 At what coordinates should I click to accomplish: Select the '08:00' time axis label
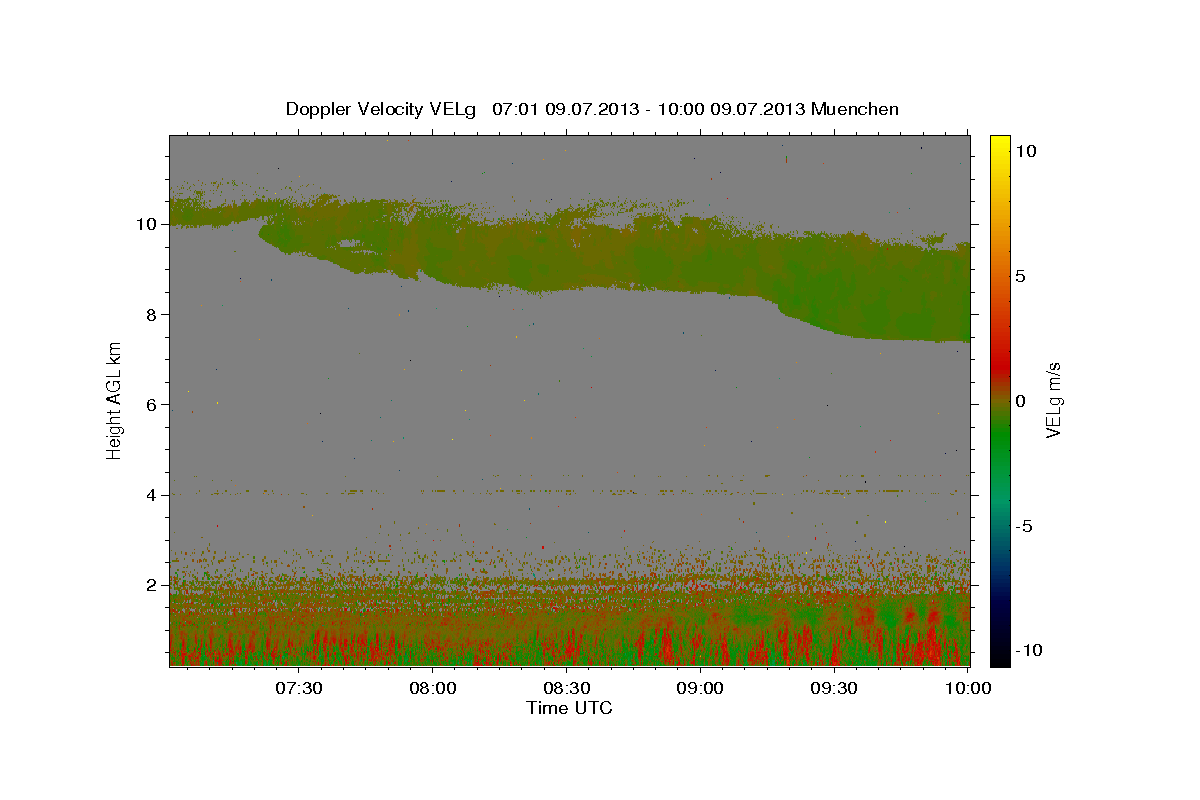[x=433, y=688]
